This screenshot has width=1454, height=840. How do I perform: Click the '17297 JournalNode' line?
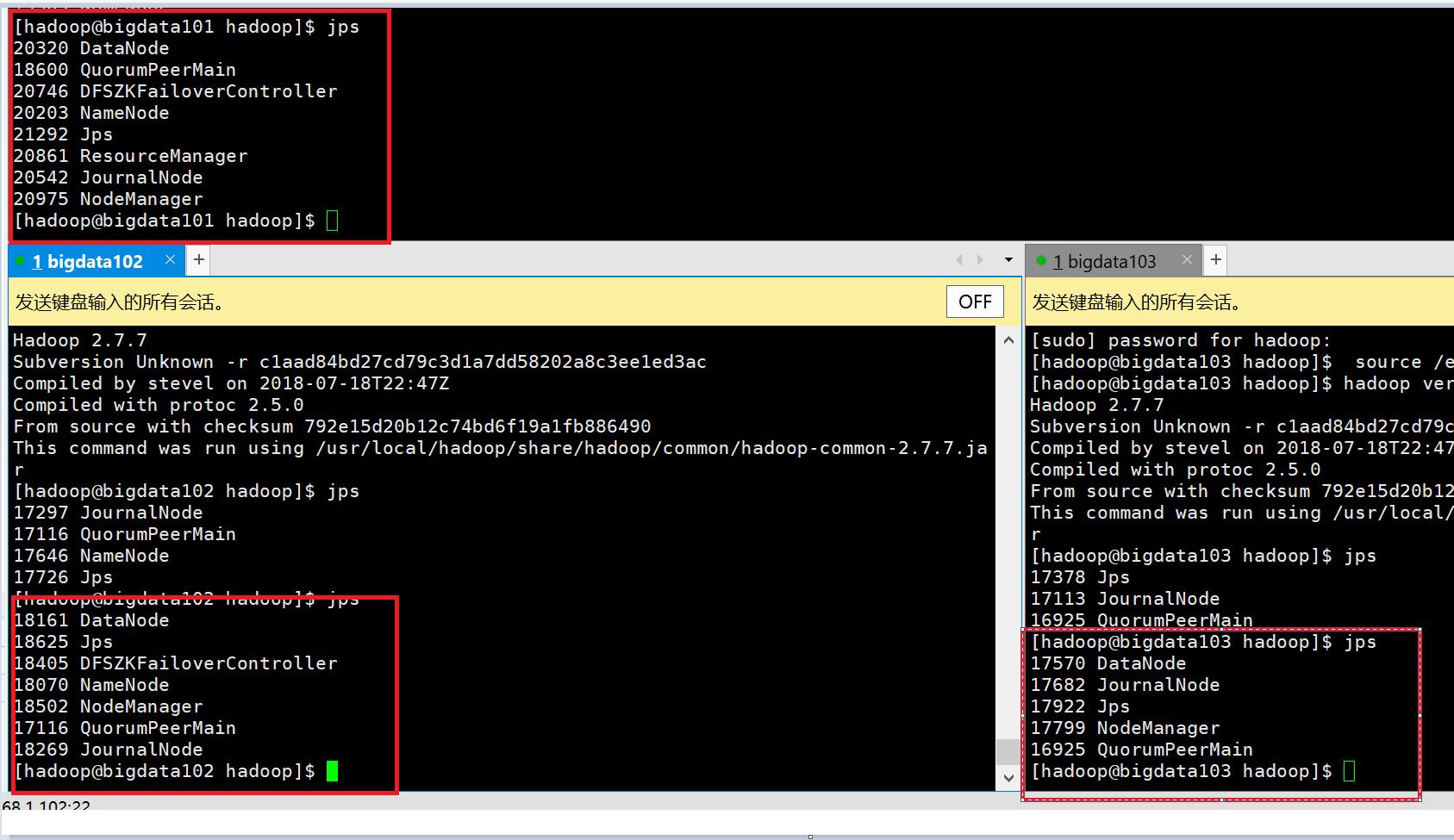click(x=108, y=513)
